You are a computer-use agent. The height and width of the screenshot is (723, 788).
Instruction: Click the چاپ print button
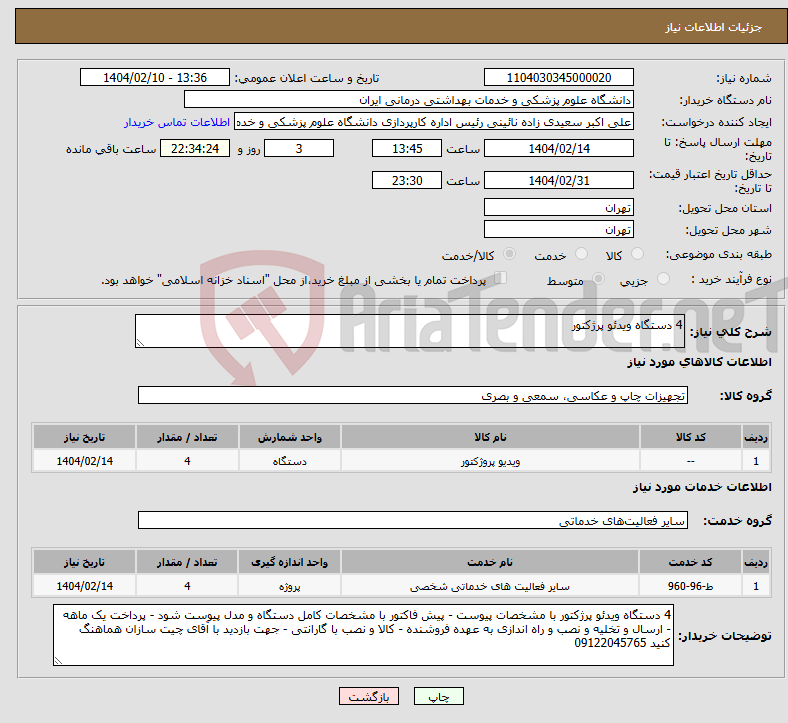click(x=438, y=696)
